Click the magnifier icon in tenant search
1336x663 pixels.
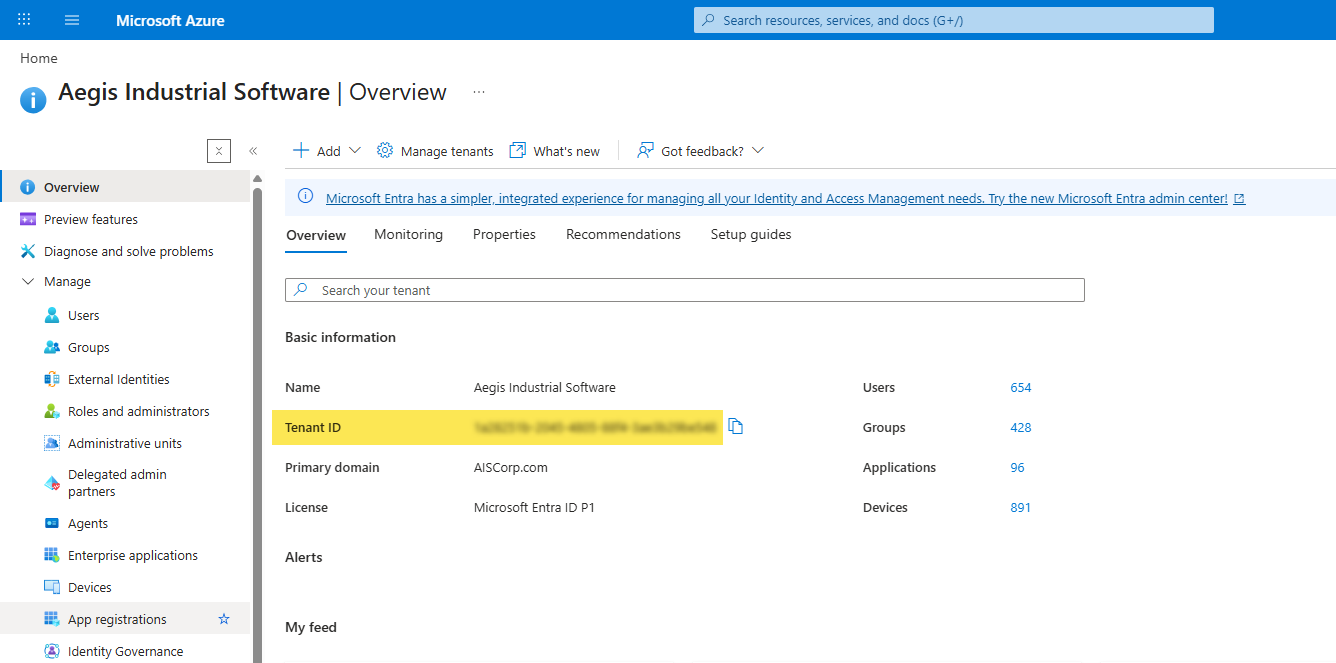302,290
